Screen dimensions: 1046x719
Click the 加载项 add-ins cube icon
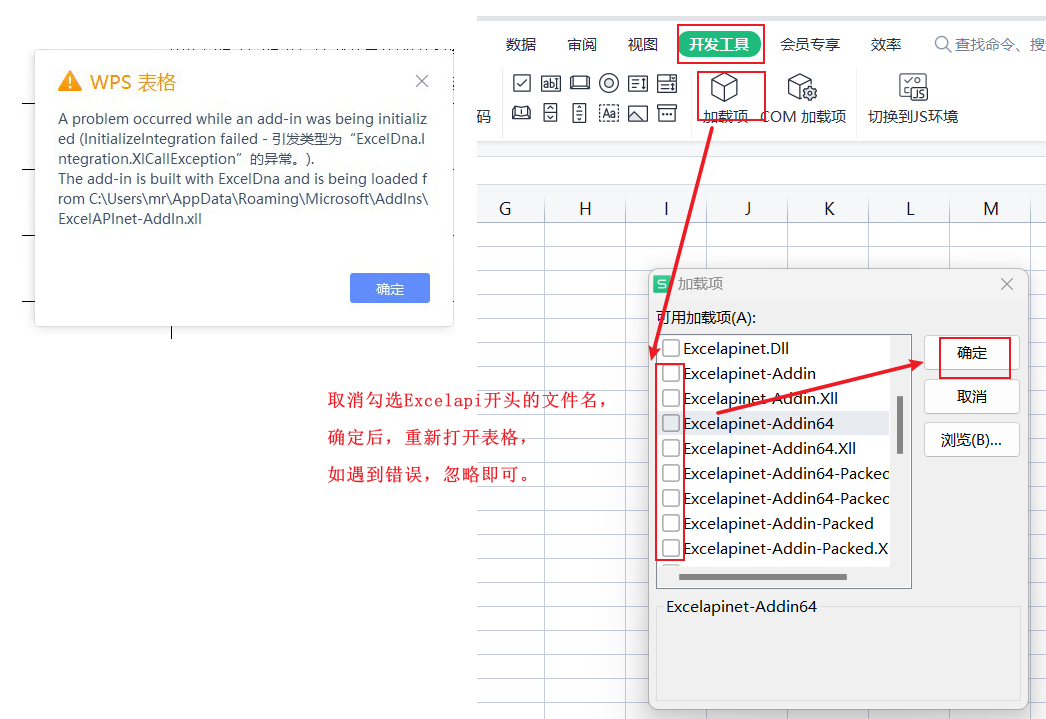[x=724, y=88]
